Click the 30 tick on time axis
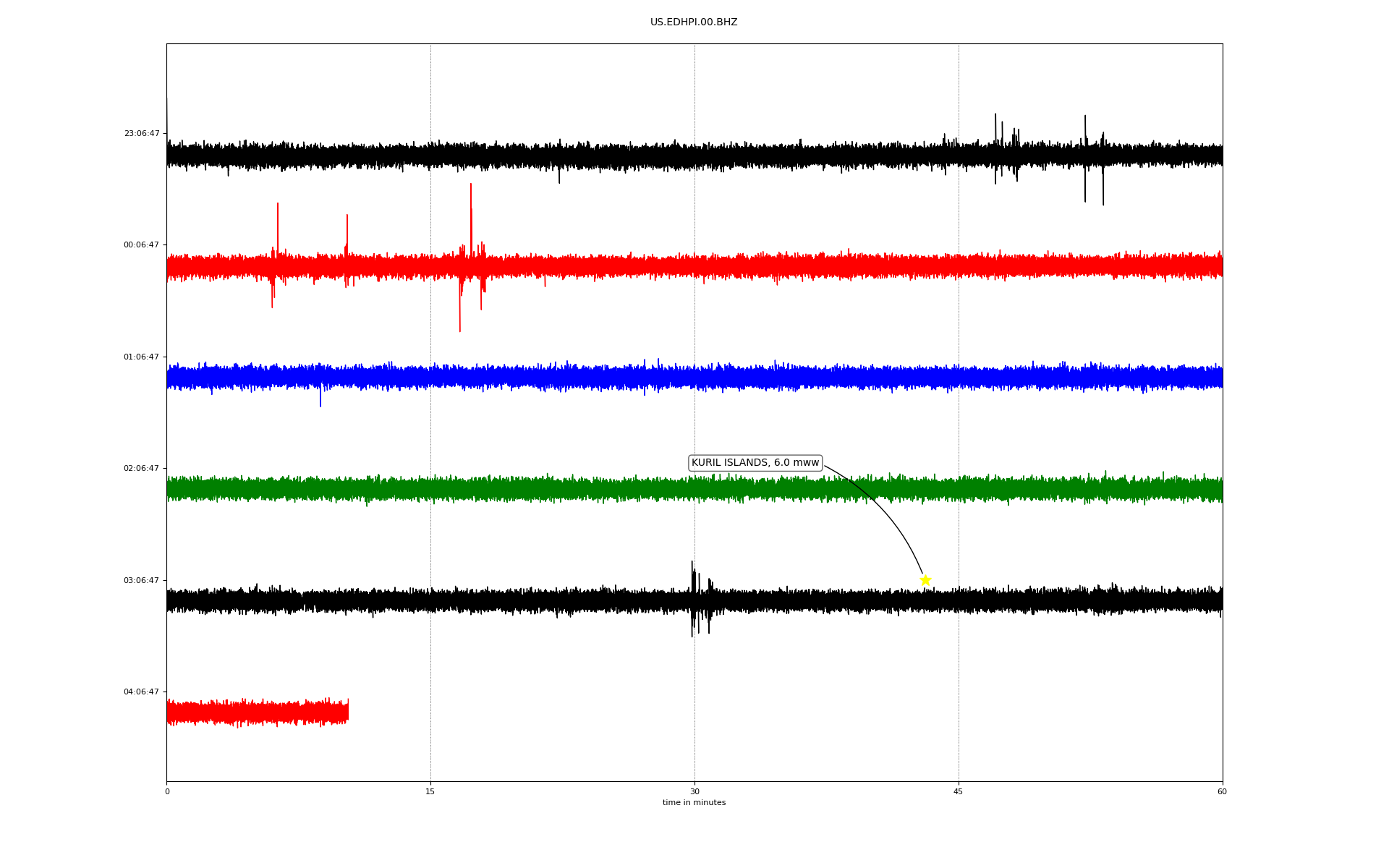 [694, 791]
